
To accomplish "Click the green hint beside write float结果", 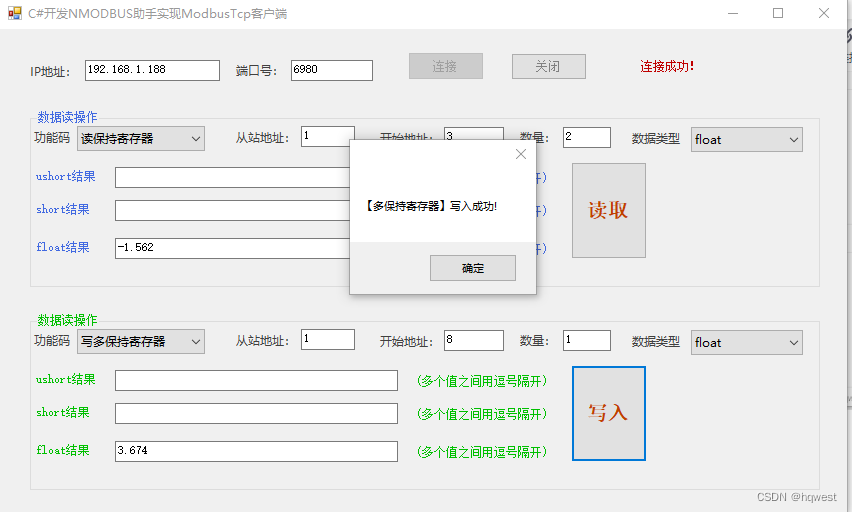I will tap(482, 452).
